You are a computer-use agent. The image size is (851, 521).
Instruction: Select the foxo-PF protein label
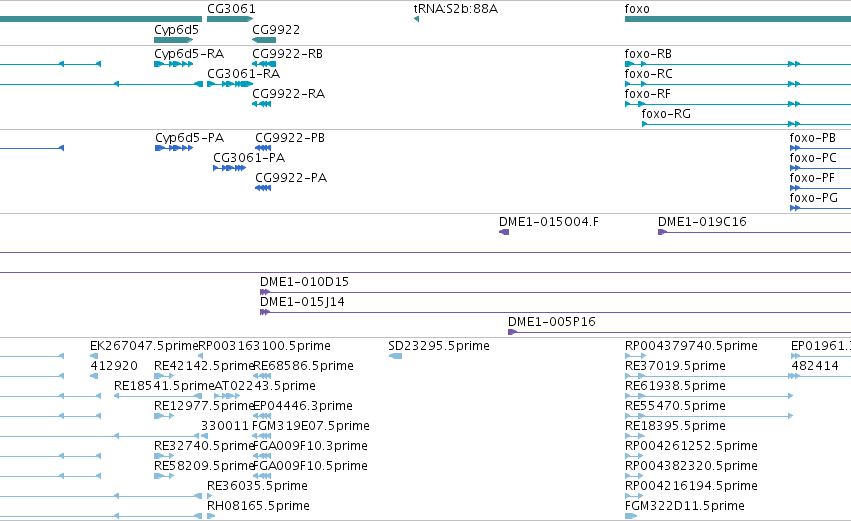pos(812,178)
